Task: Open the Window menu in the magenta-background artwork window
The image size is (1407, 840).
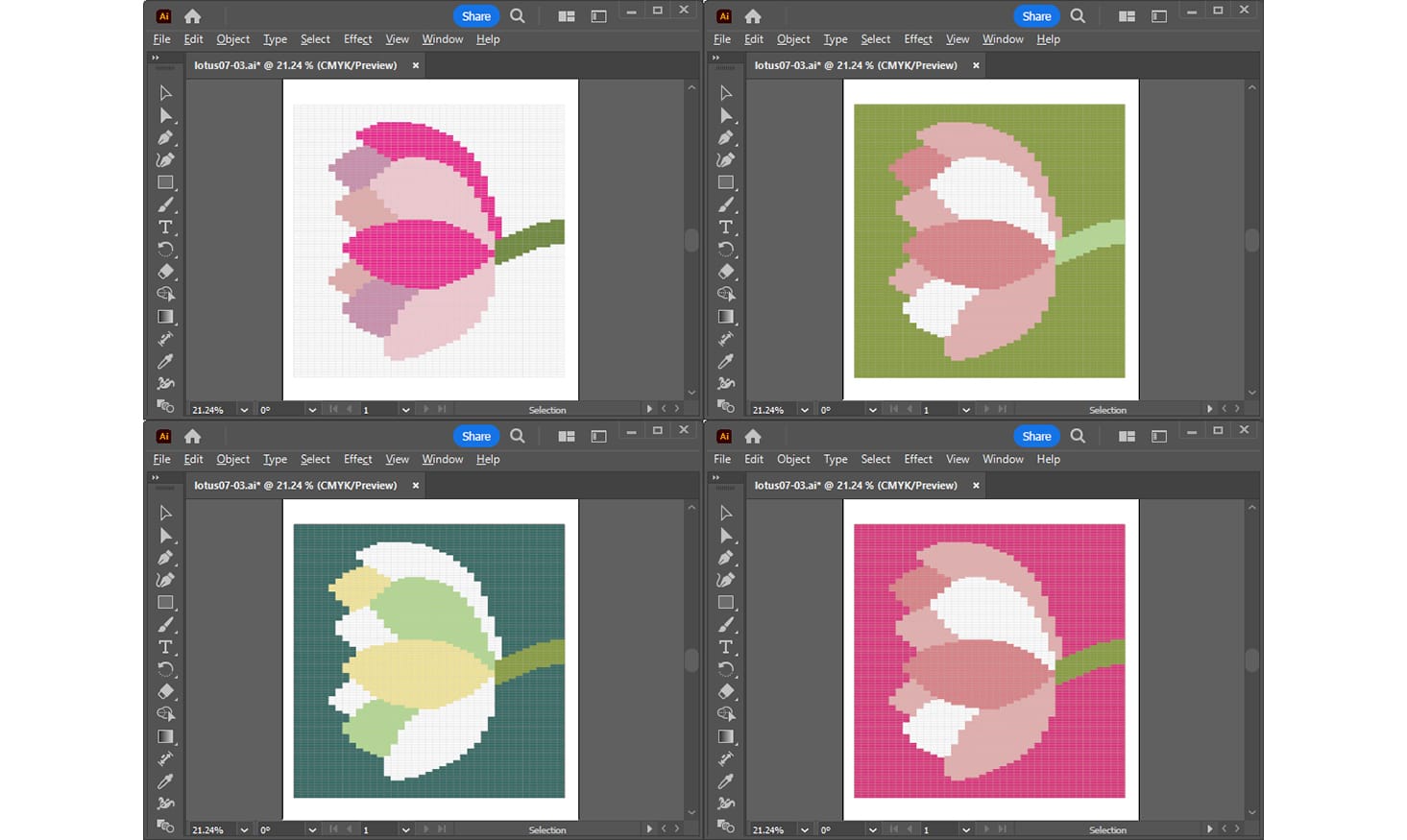Action: point(1003,460)
